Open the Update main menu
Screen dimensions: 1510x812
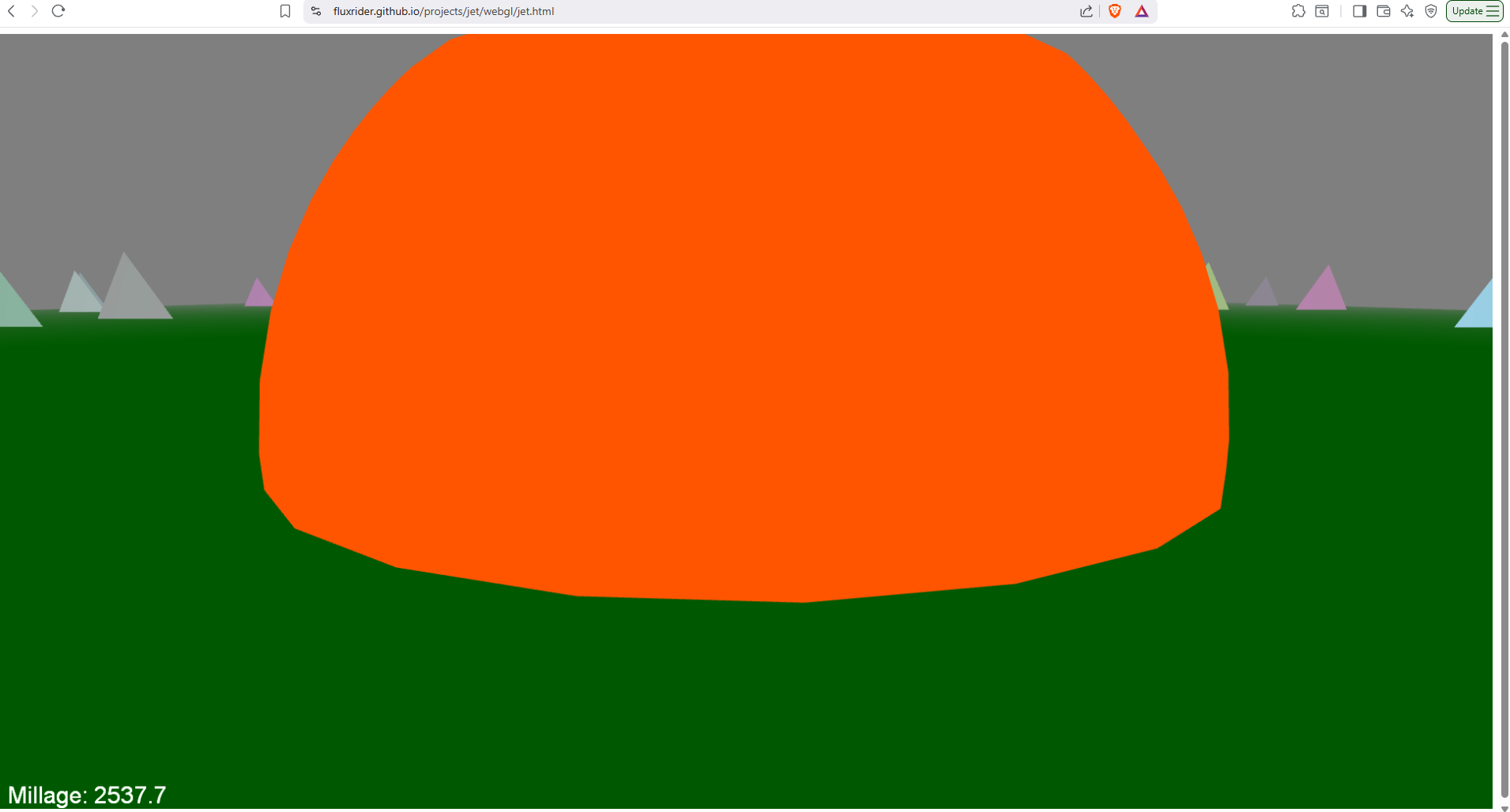click(1474, 11)
